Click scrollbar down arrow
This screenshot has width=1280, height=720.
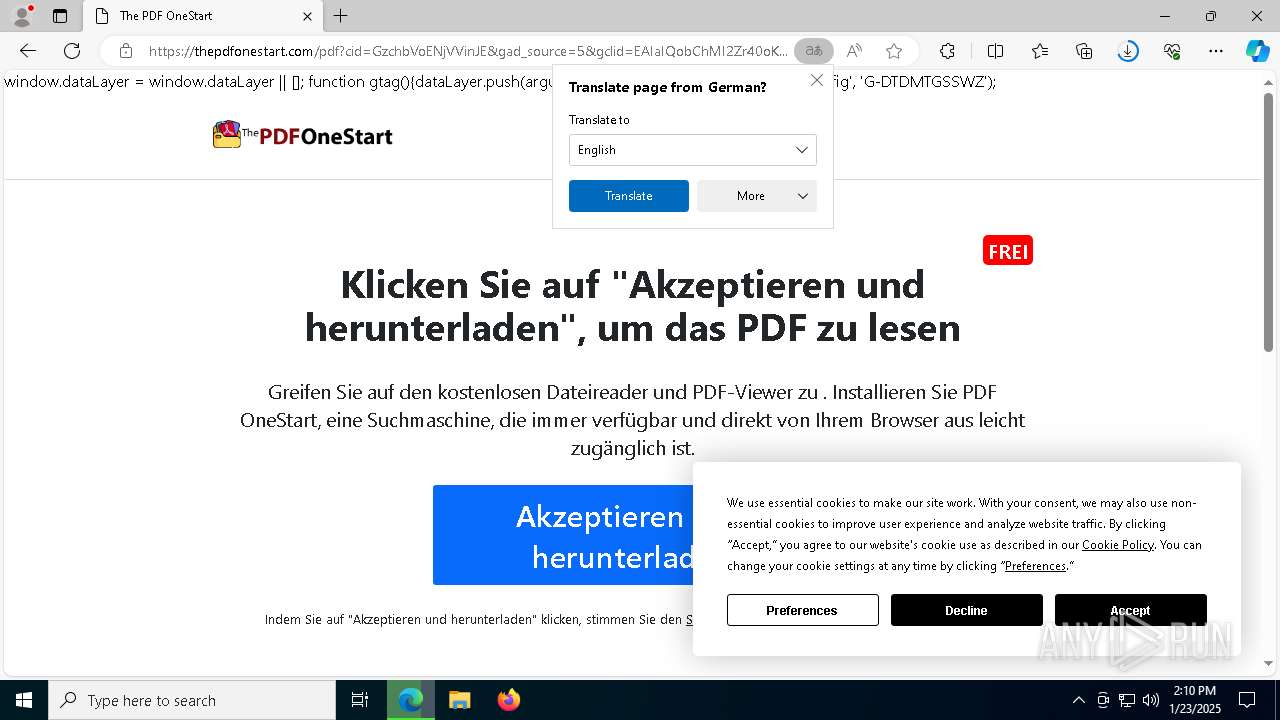coord(1268,663)
